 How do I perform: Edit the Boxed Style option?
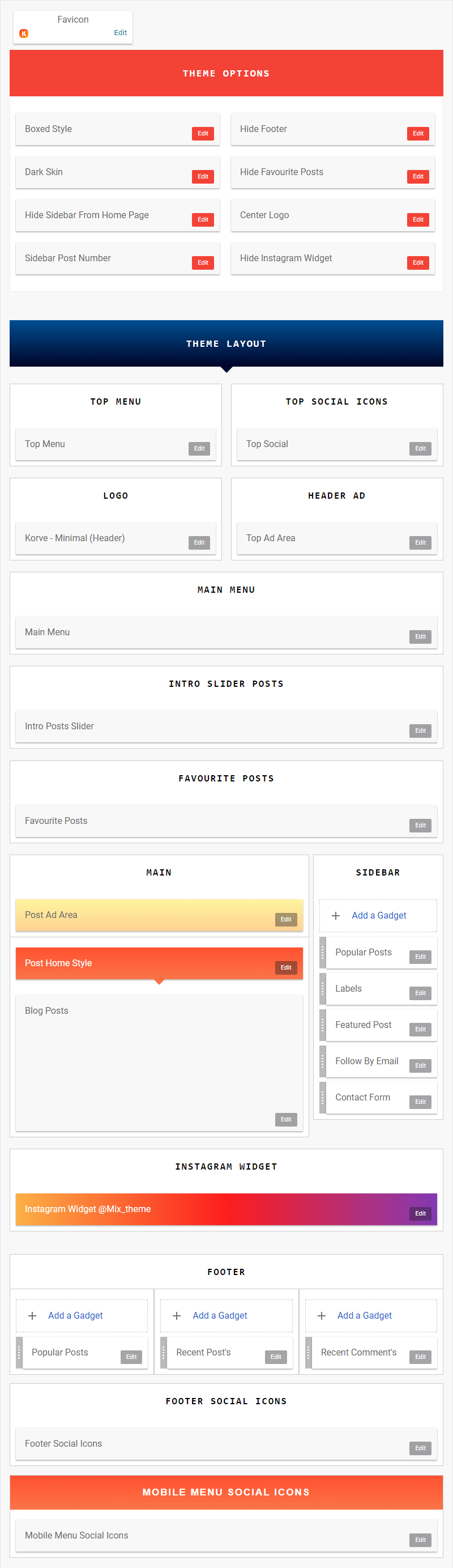click(x=203, y=133)
